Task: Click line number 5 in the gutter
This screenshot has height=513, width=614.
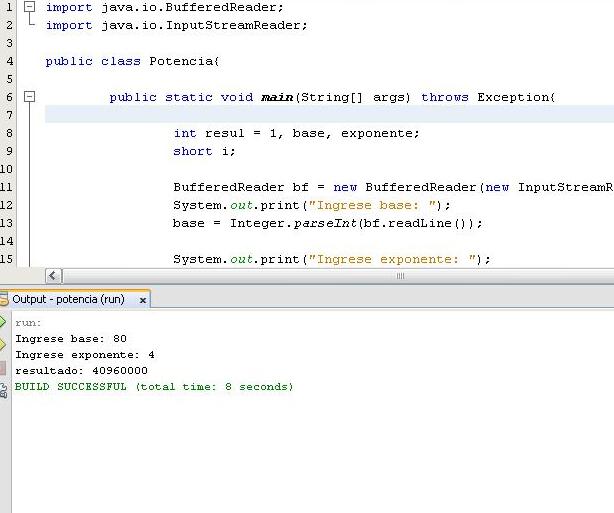Action: tap(9, 79)
